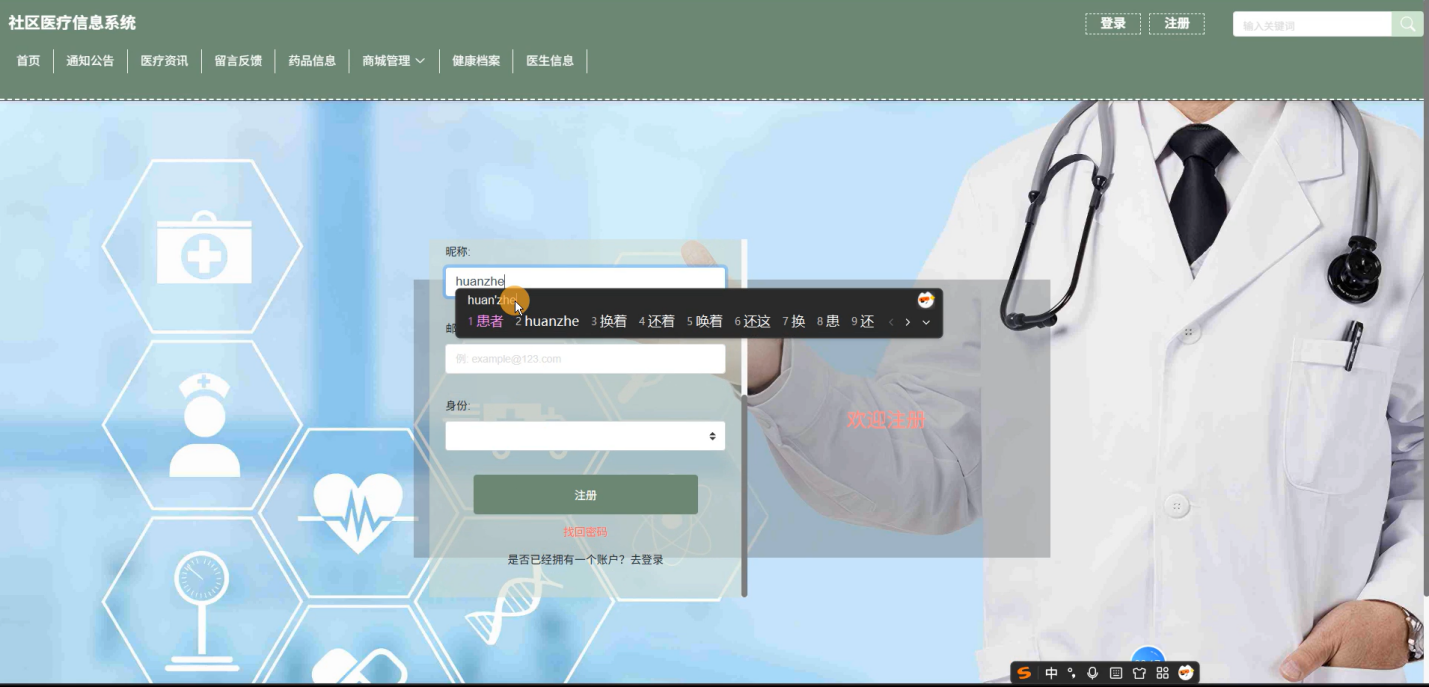Open the skin shirt icon in IME toolbar
Viewport: 1429px width, 687px height.
click(1139, 673)
